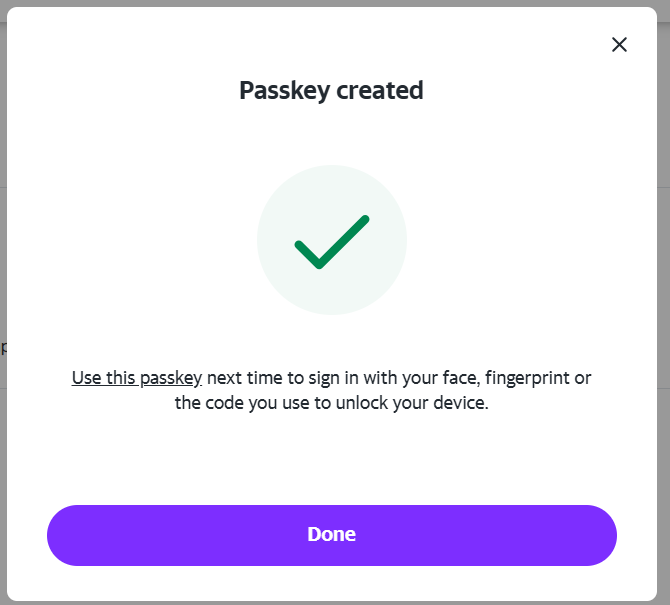
Task: Click the underlined passkey text link
Action: point(137,378)
